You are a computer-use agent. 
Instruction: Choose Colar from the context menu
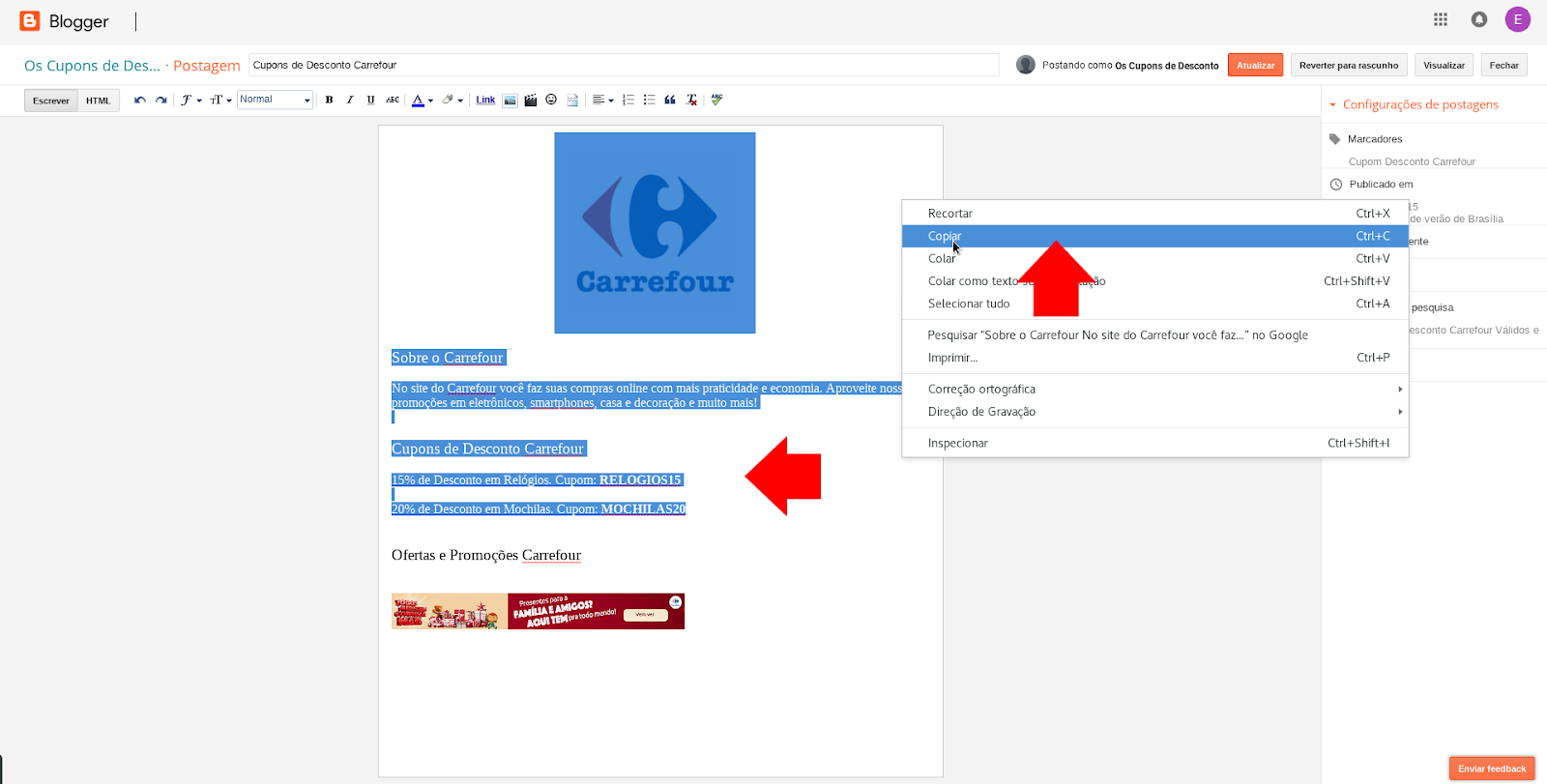[x=1154, y=258]
